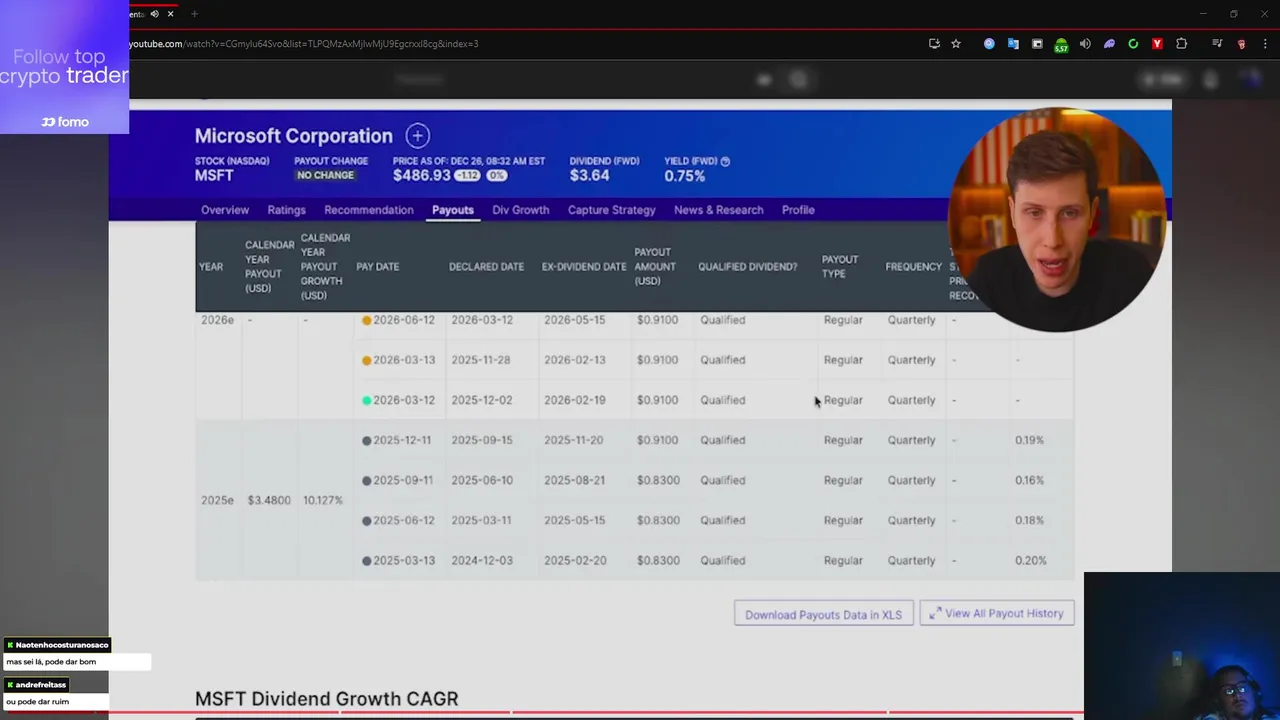Open the Extensions puzzle-piece menu
Screen dimensions: 1280x720
coord(1182,44)
